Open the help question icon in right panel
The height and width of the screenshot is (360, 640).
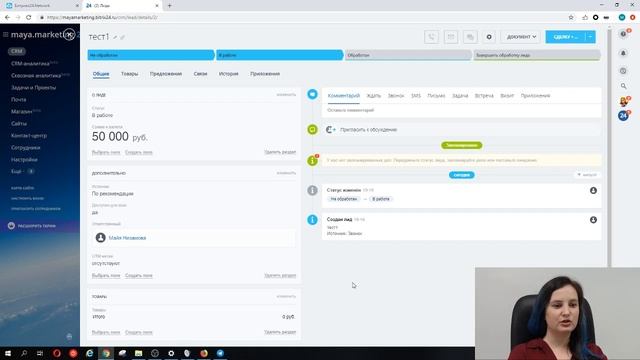pos(623,34)
